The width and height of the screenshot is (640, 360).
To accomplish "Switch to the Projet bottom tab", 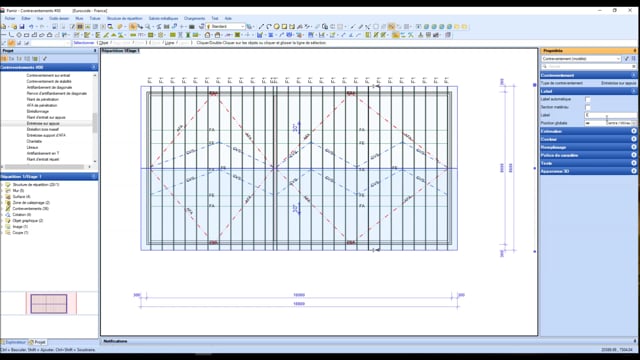I will point(37,342).
